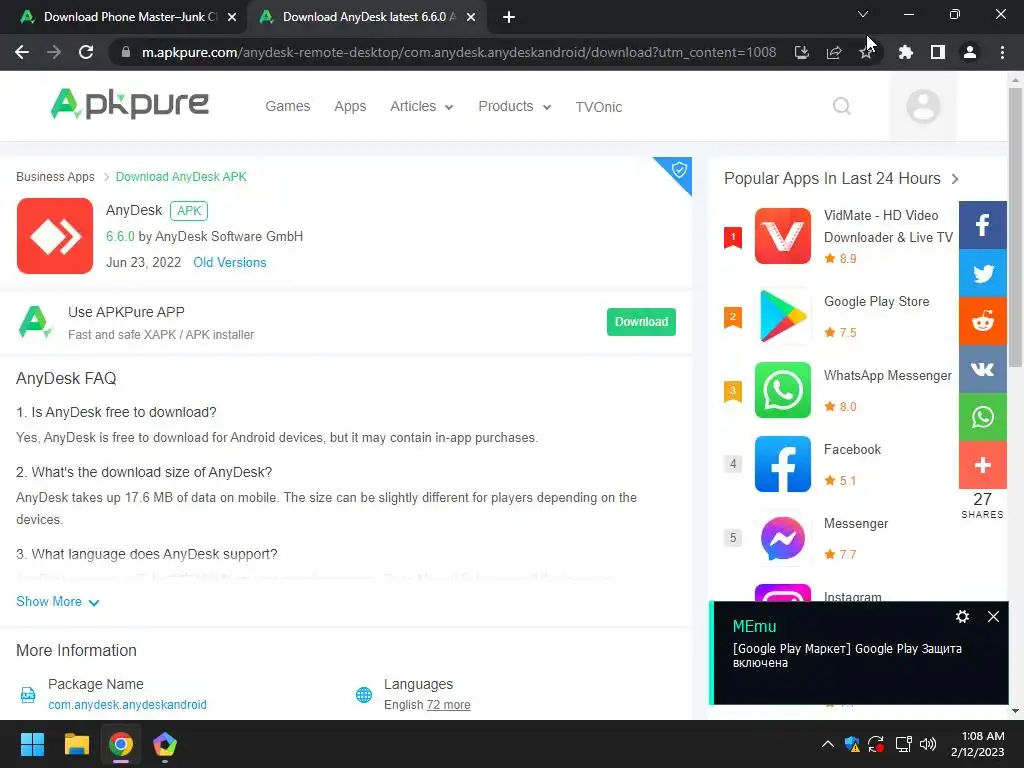Click the address bar URL
This screenshot has width=1024, height=768.
[458, 52]
